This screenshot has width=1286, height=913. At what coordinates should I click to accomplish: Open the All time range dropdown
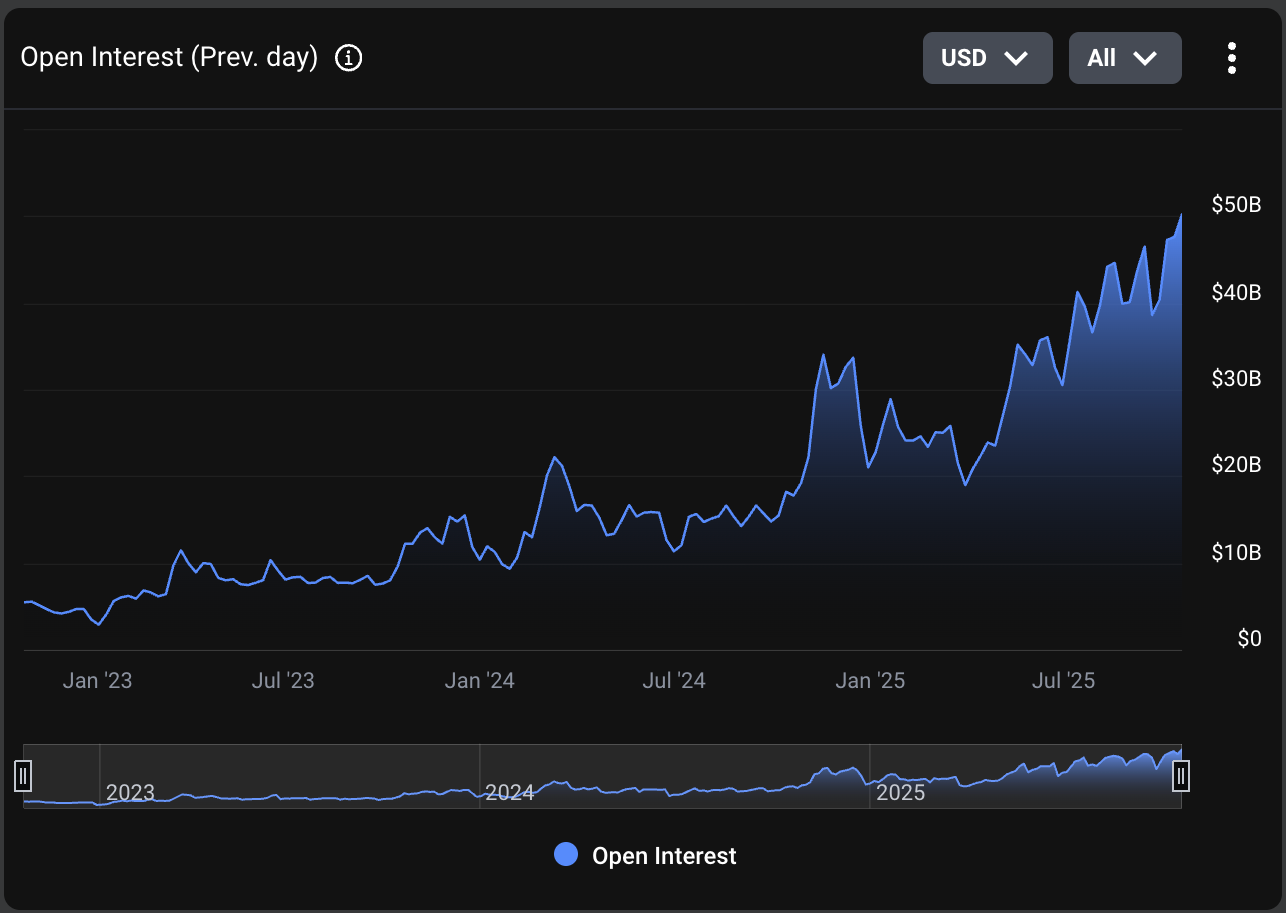1125,58
